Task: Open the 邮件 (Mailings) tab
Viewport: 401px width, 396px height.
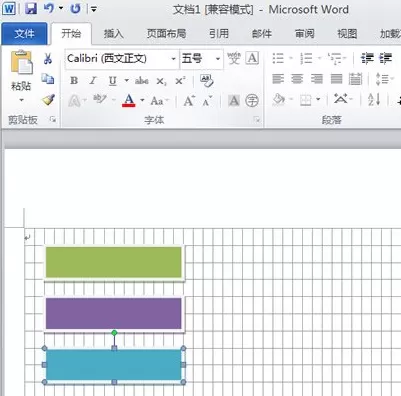Action: pos(262,34)
